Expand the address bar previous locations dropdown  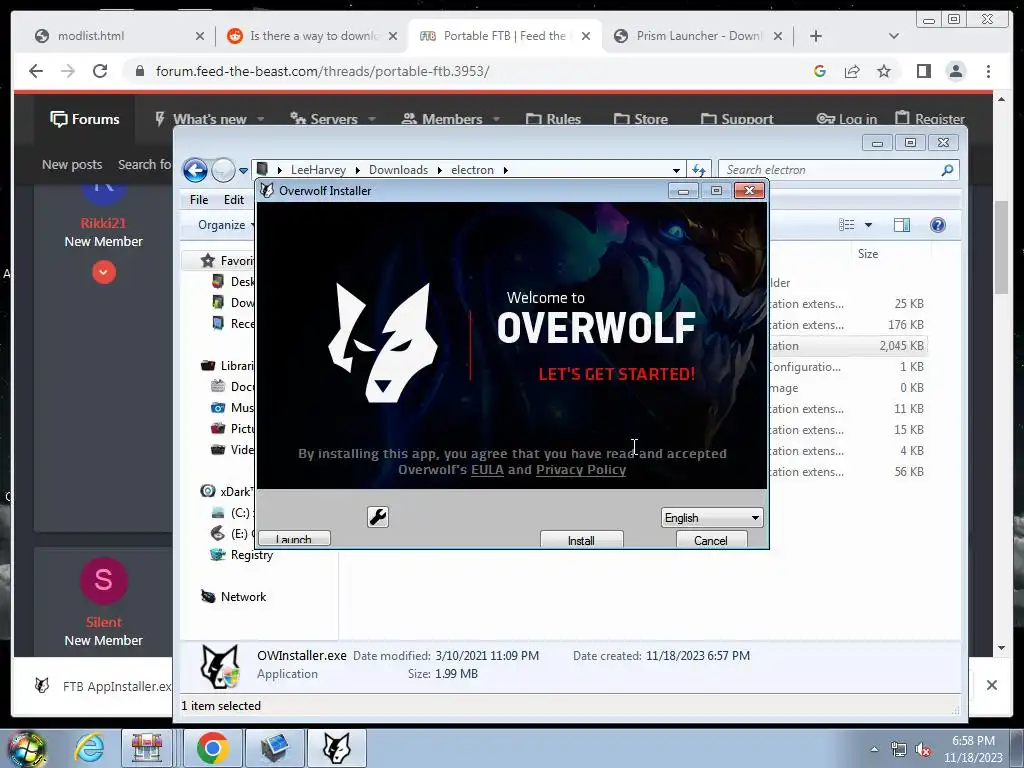[676, 170]
